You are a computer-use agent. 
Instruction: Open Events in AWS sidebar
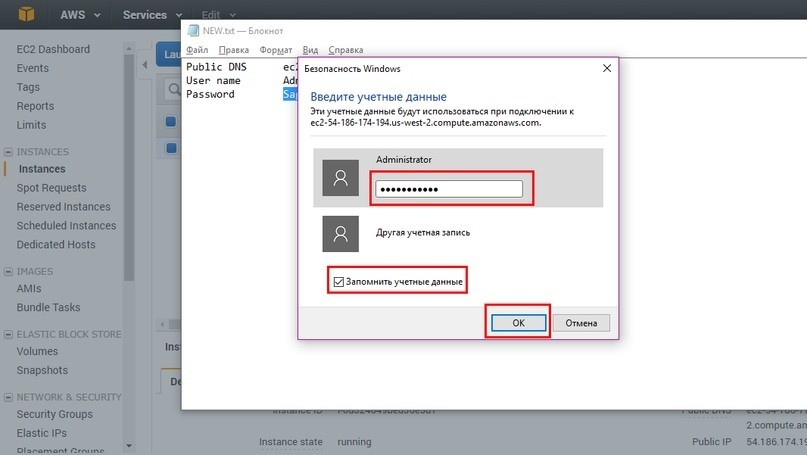pyautogui.click(x=32, y=68)
